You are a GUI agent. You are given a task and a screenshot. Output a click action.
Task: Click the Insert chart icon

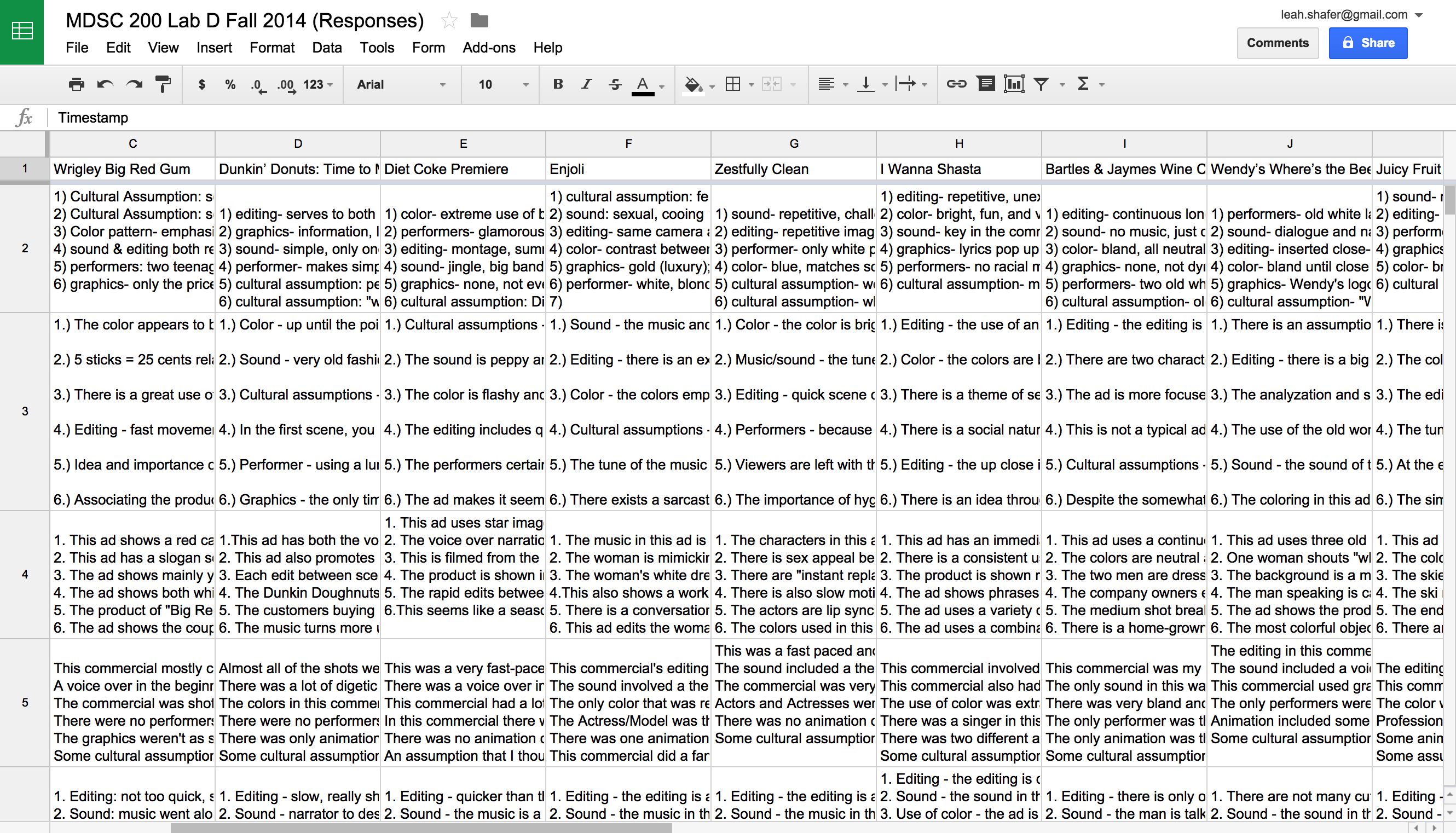[x=1014, y=85]
